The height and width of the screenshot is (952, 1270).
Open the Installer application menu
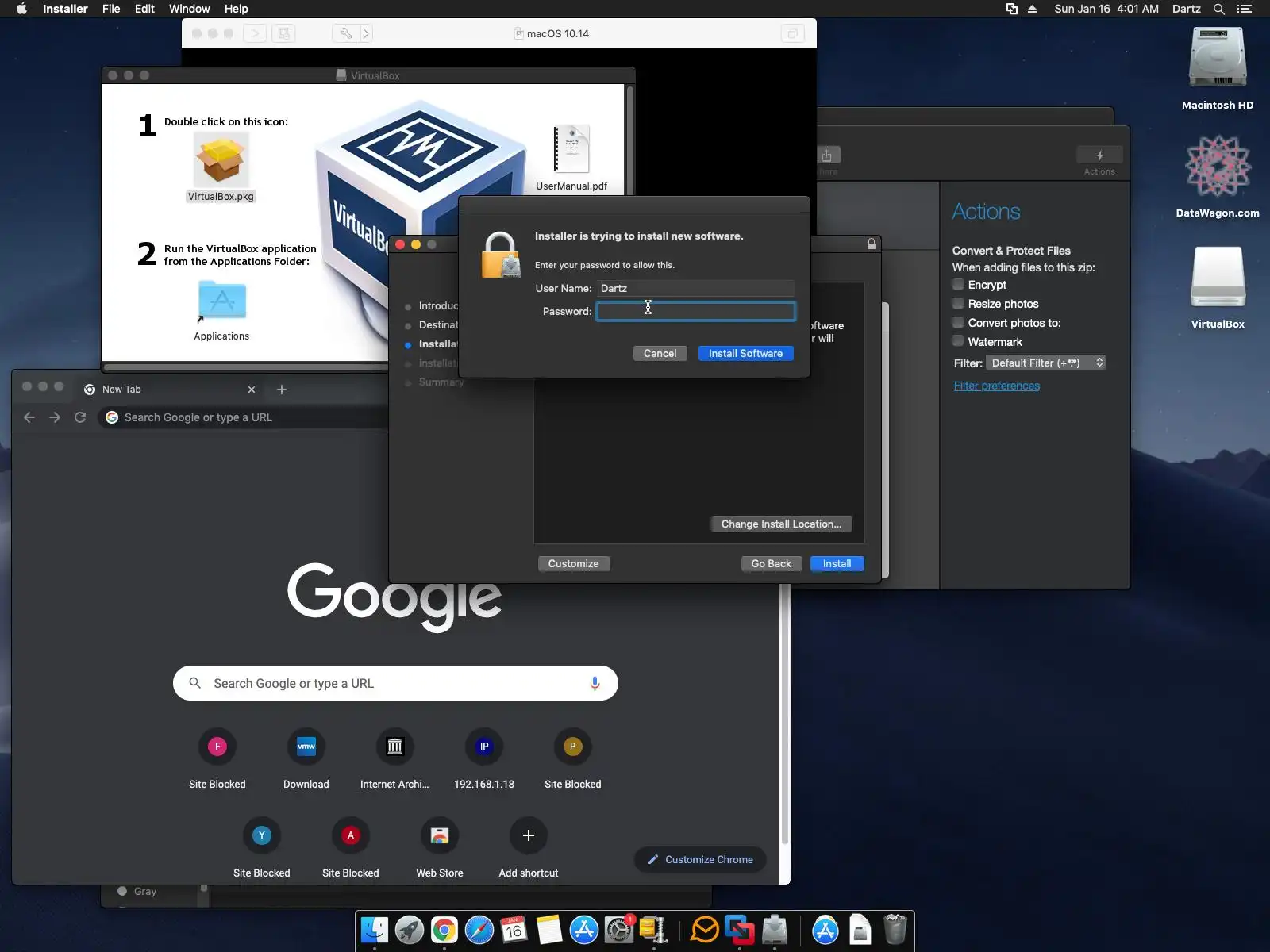(65, 9)
